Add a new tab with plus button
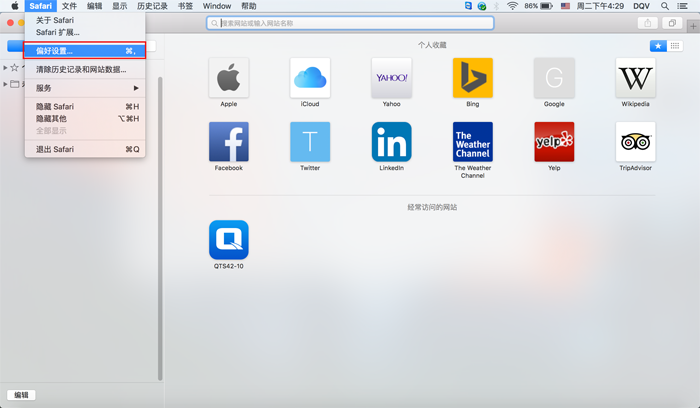 tap(693, 26)
